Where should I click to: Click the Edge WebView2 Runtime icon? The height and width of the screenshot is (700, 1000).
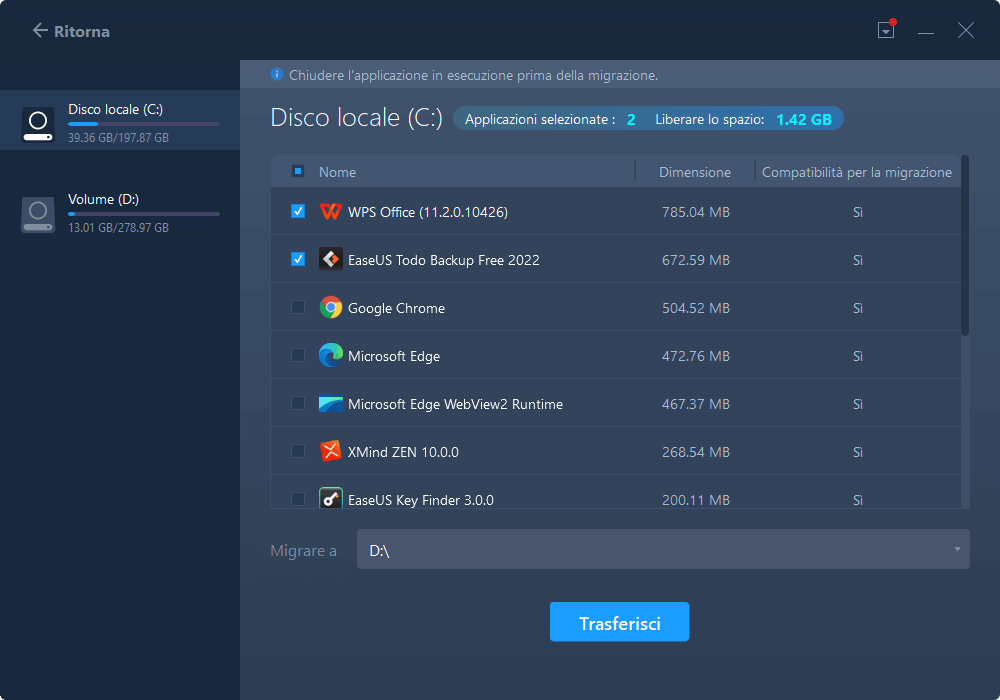[330, 404]
